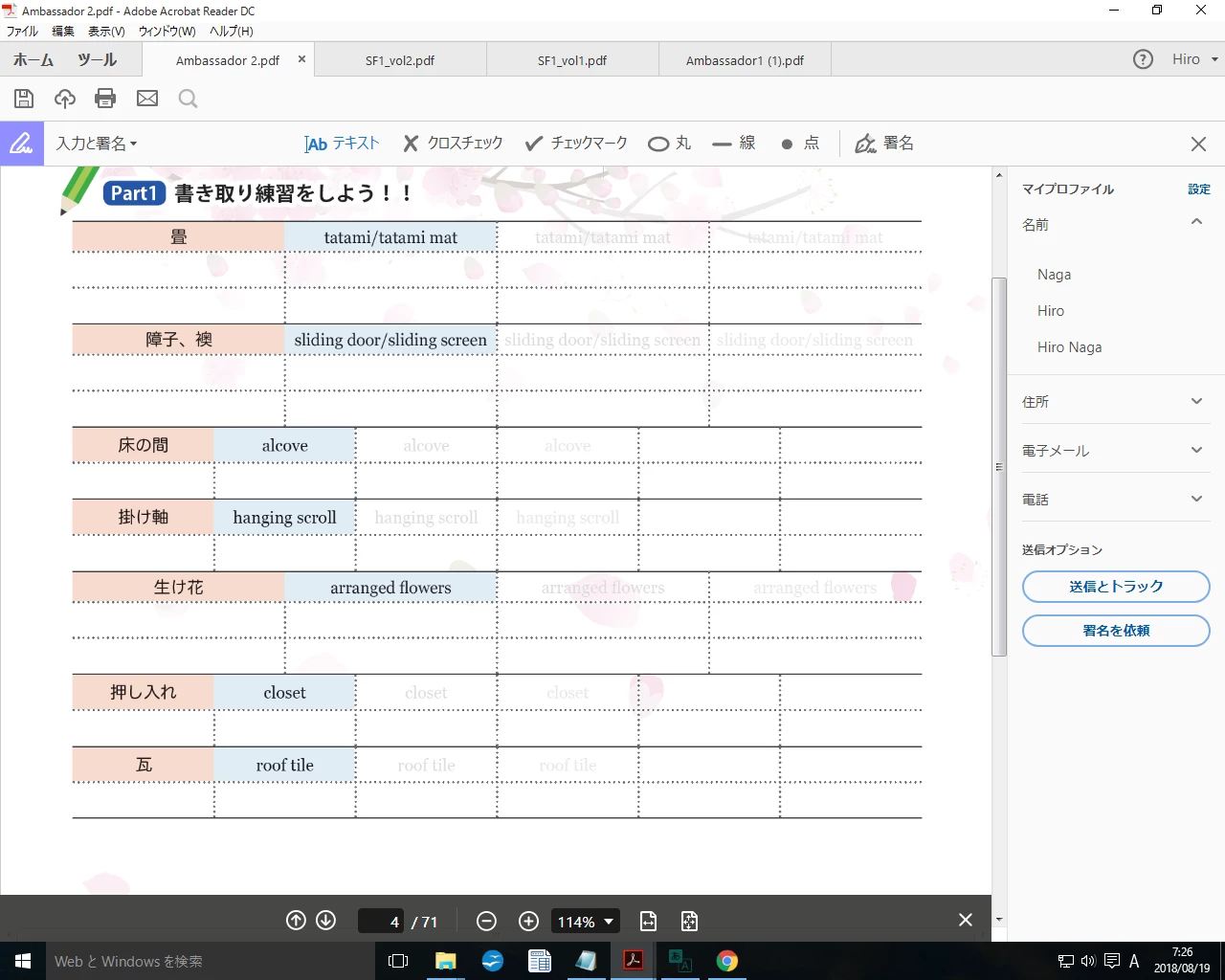This screenshot has width=1225, height=980.
Task: Click the Search magnifier icon
Action: point(188,99)
